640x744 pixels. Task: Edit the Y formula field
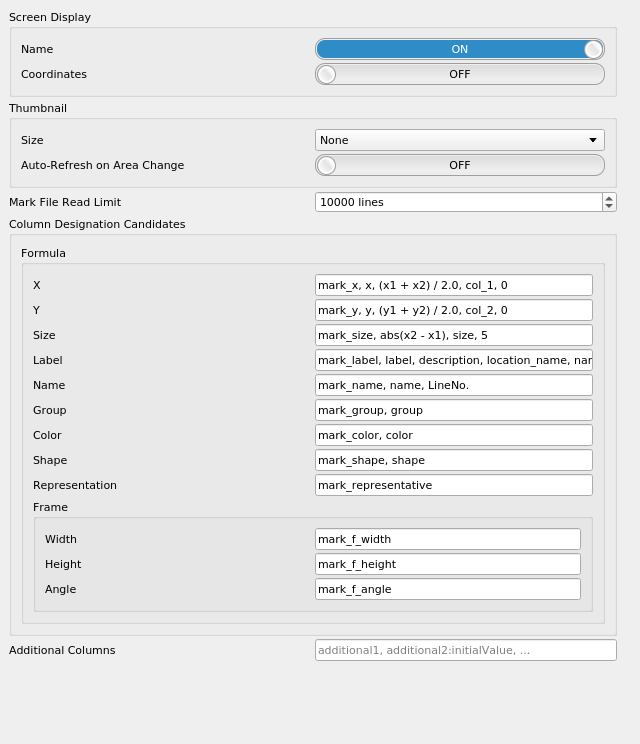click(454, 310)
